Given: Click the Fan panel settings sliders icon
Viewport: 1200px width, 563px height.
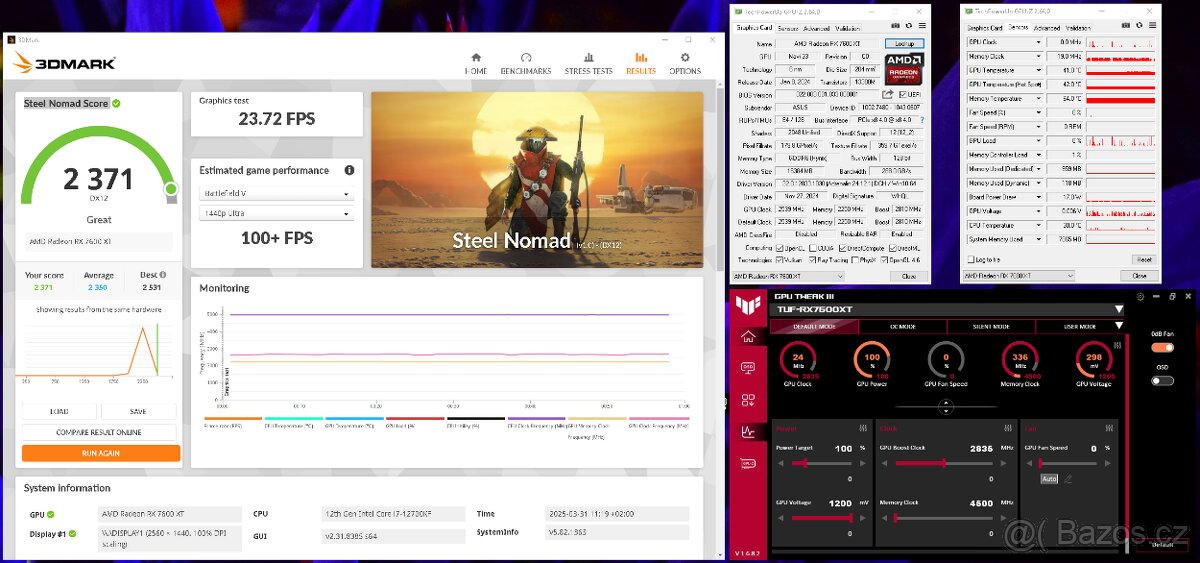Looking at the screenshot, I should point(1109,428).
